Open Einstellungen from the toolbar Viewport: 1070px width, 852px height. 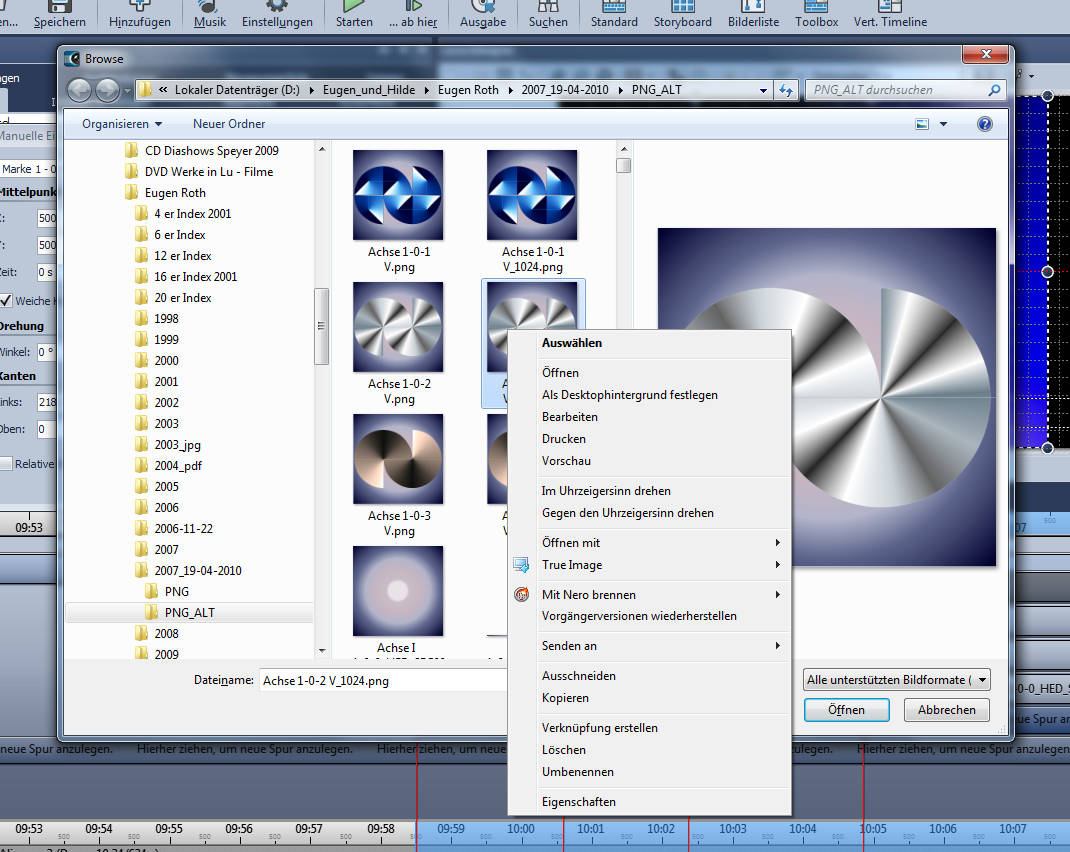(x=276, y=14)
